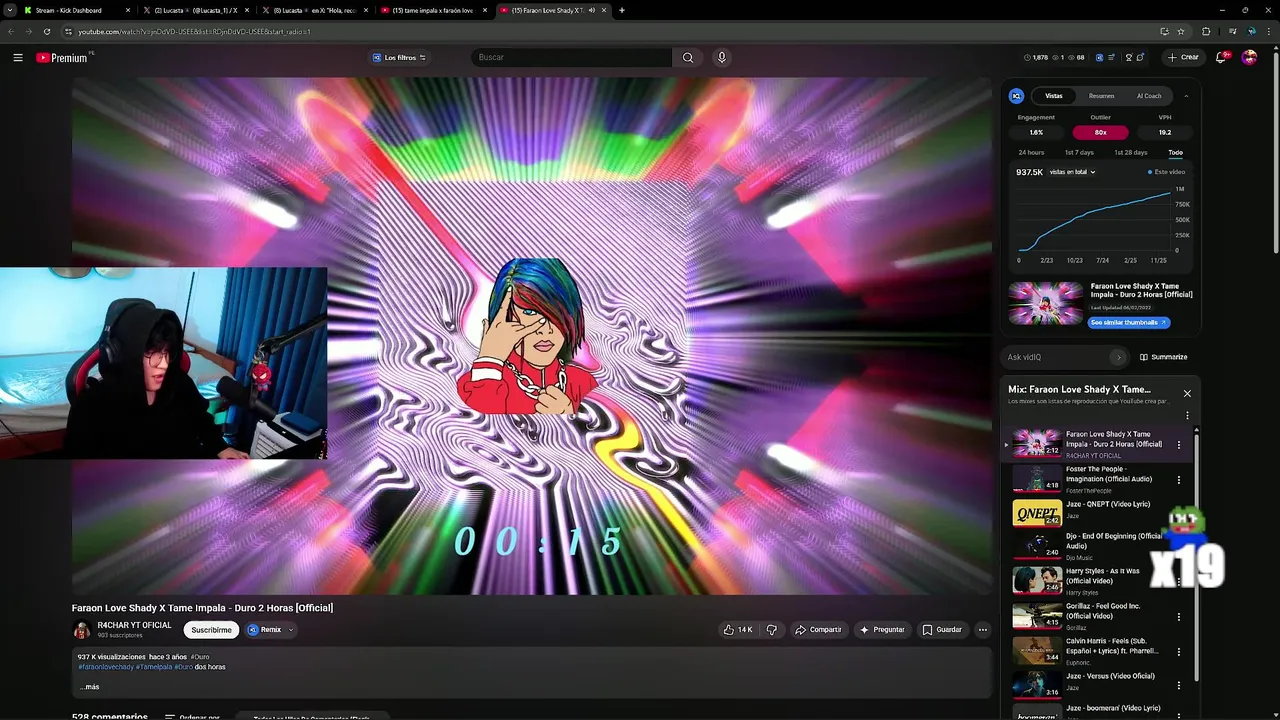Switch to the AI Coach tab
The image size is (1280, 720).
click(x=1149, y=96)
